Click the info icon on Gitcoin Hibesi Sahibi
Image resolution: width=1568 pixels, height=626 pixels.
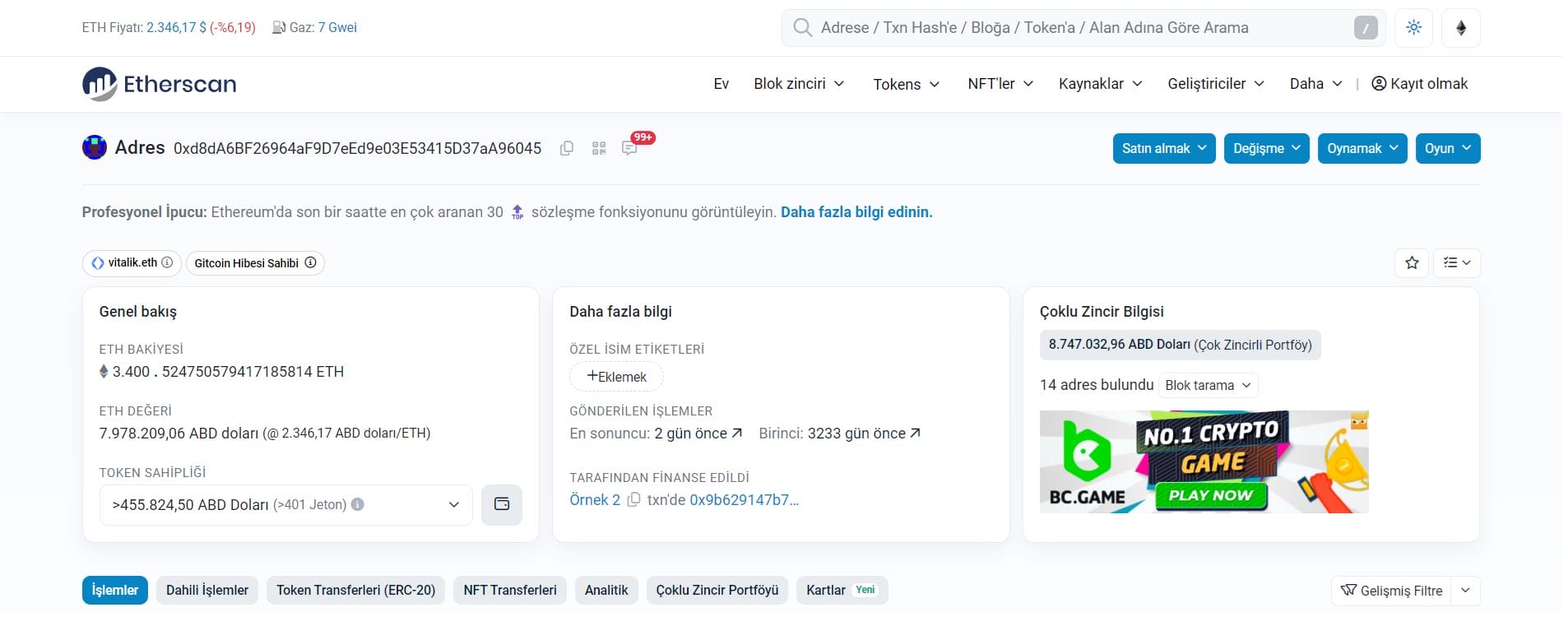[310, 262]
